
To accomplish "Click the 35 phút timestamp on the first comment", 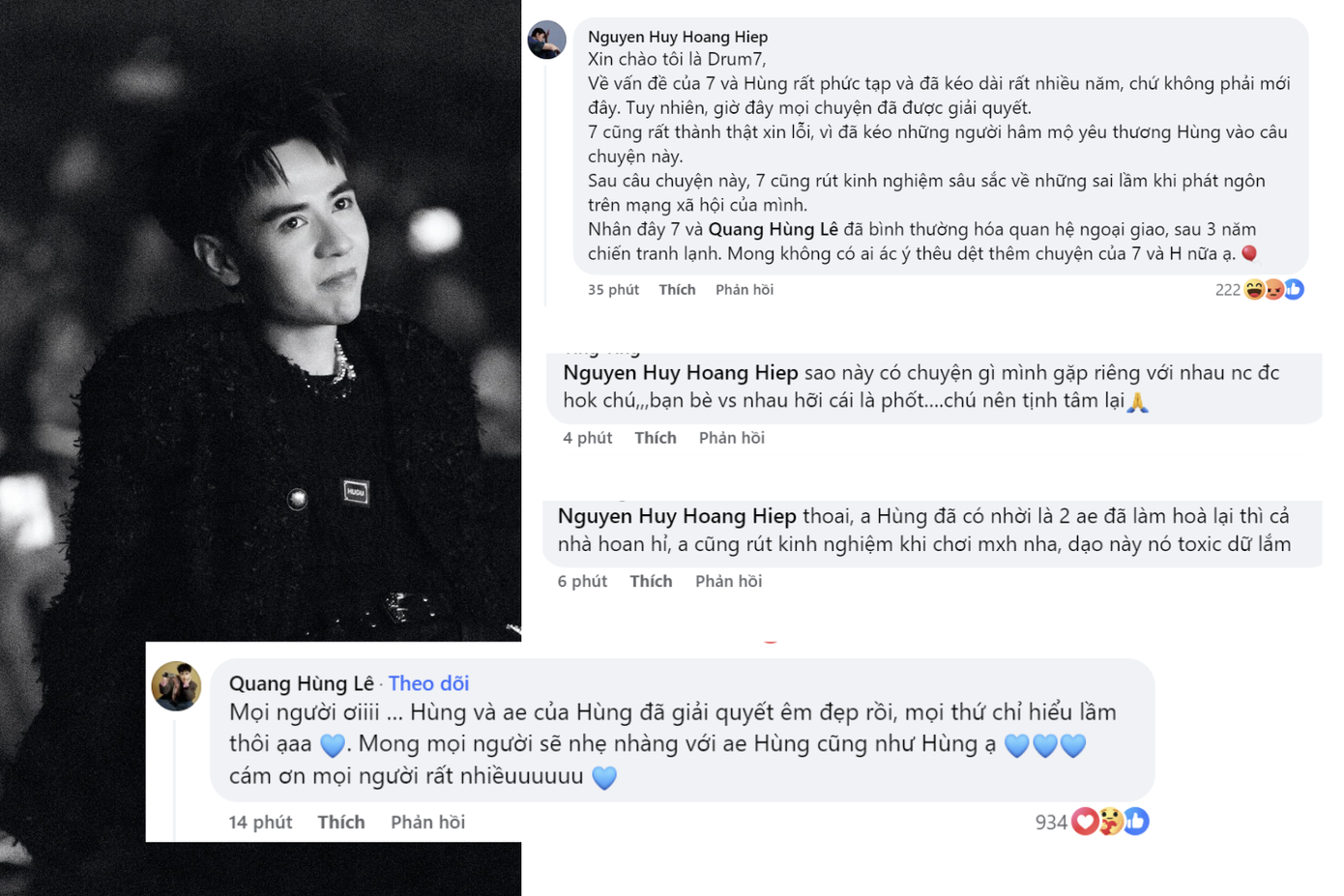I will pyautogui.click(x=612, y=289).
